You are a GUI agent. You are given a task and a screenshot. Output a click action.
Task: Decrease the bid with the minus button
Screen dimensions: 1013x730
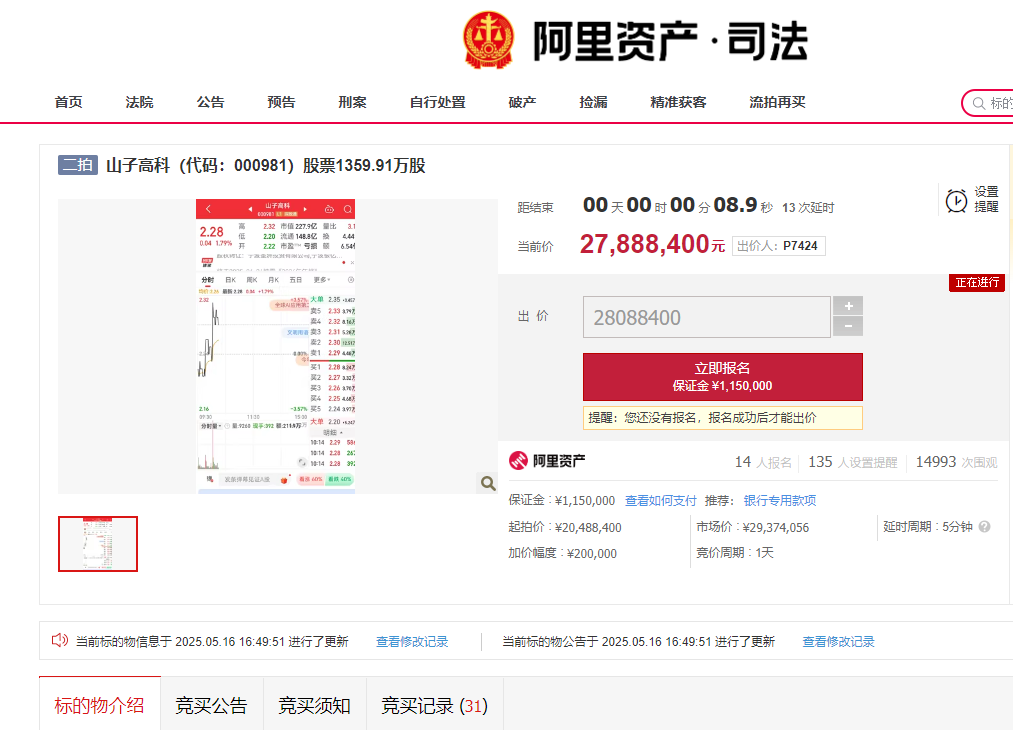[x=848, y=326]
